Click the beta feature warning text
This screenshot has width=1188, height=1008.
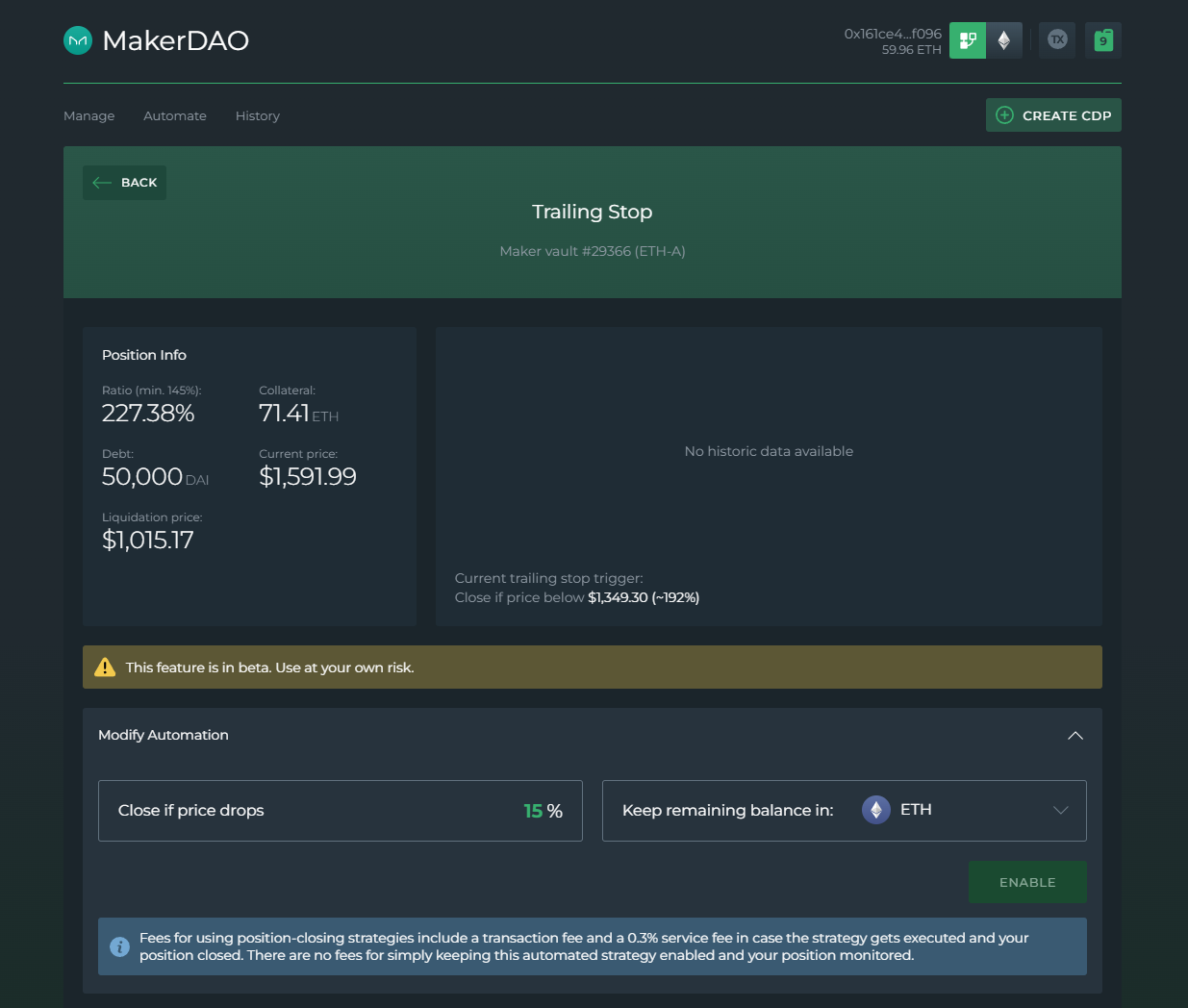pyautogui.click(x=269, y=668)
